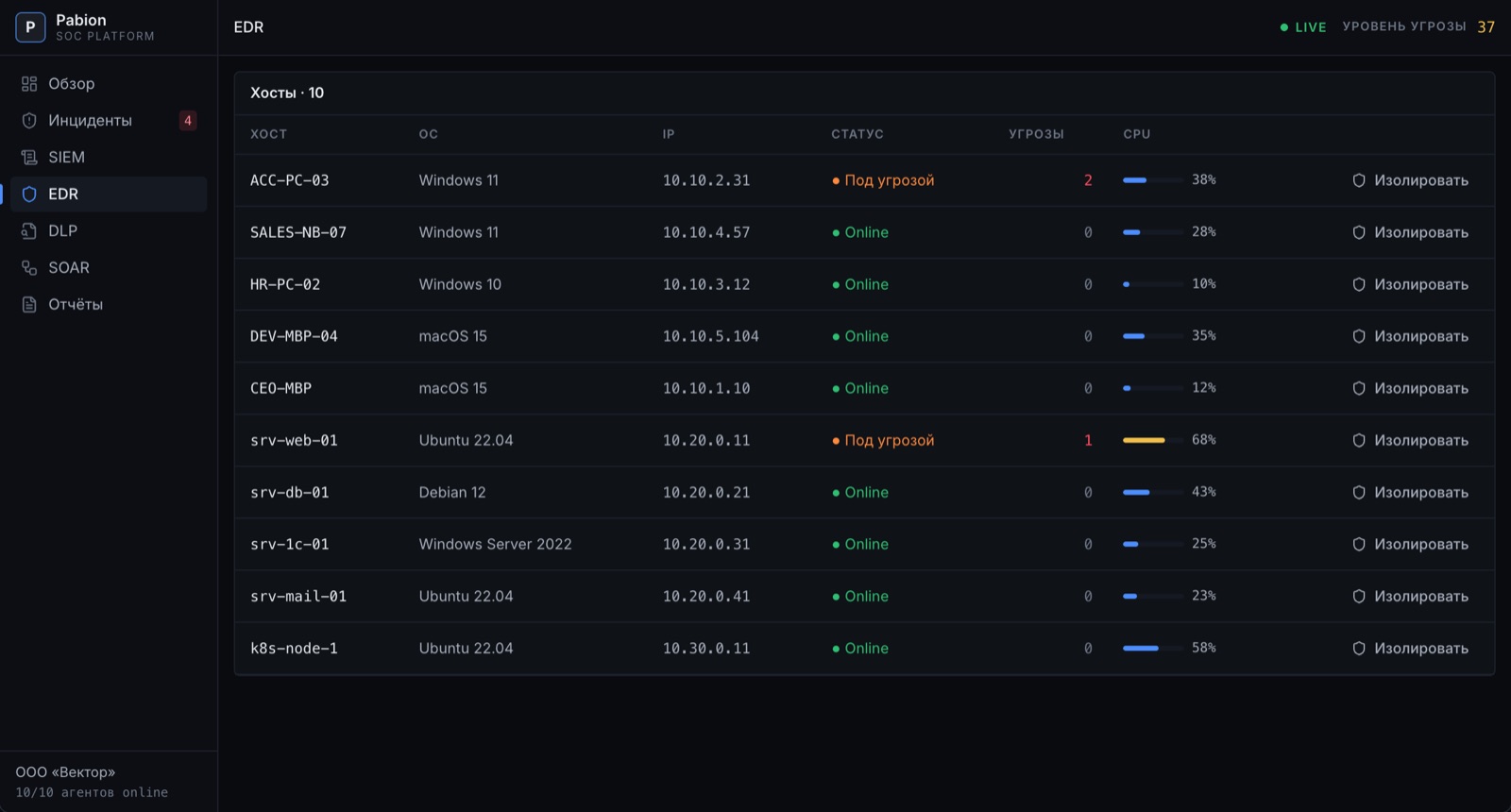
Task: Click the shield icon in ACC-PC-03 row
Action: (1359, 180)
